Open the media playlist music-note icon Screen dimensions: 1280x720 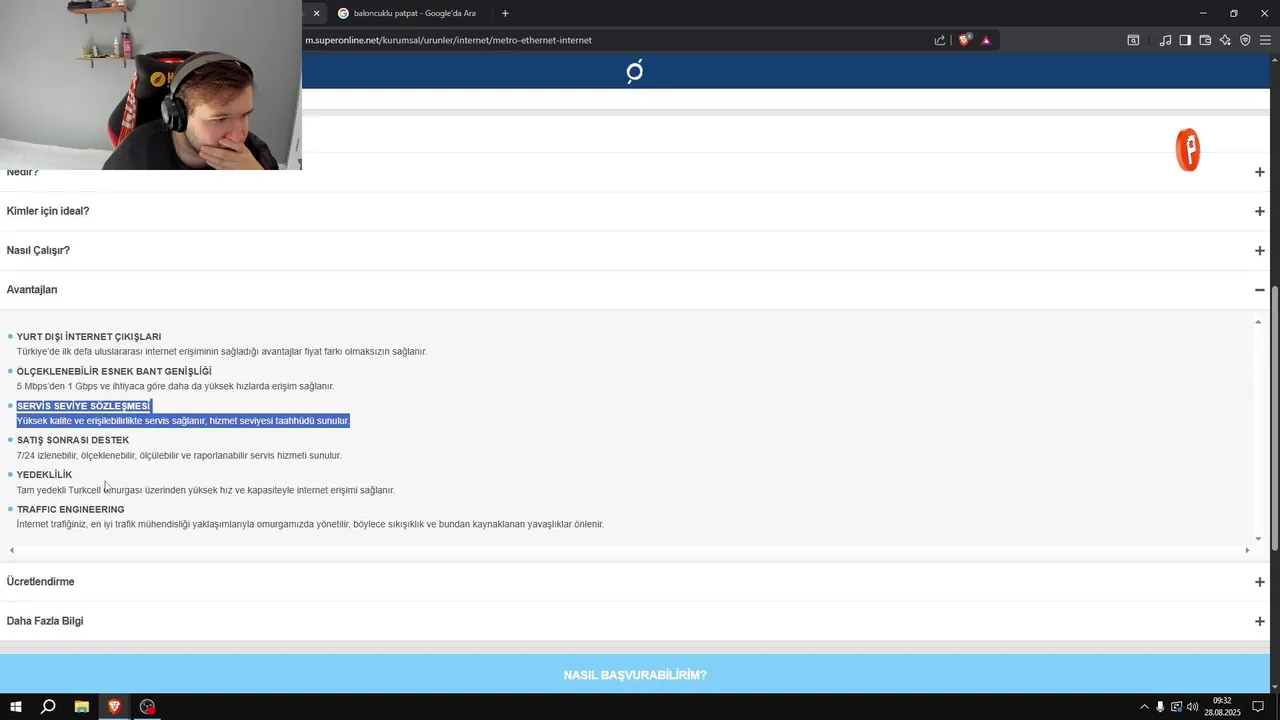coord(1165,40)
